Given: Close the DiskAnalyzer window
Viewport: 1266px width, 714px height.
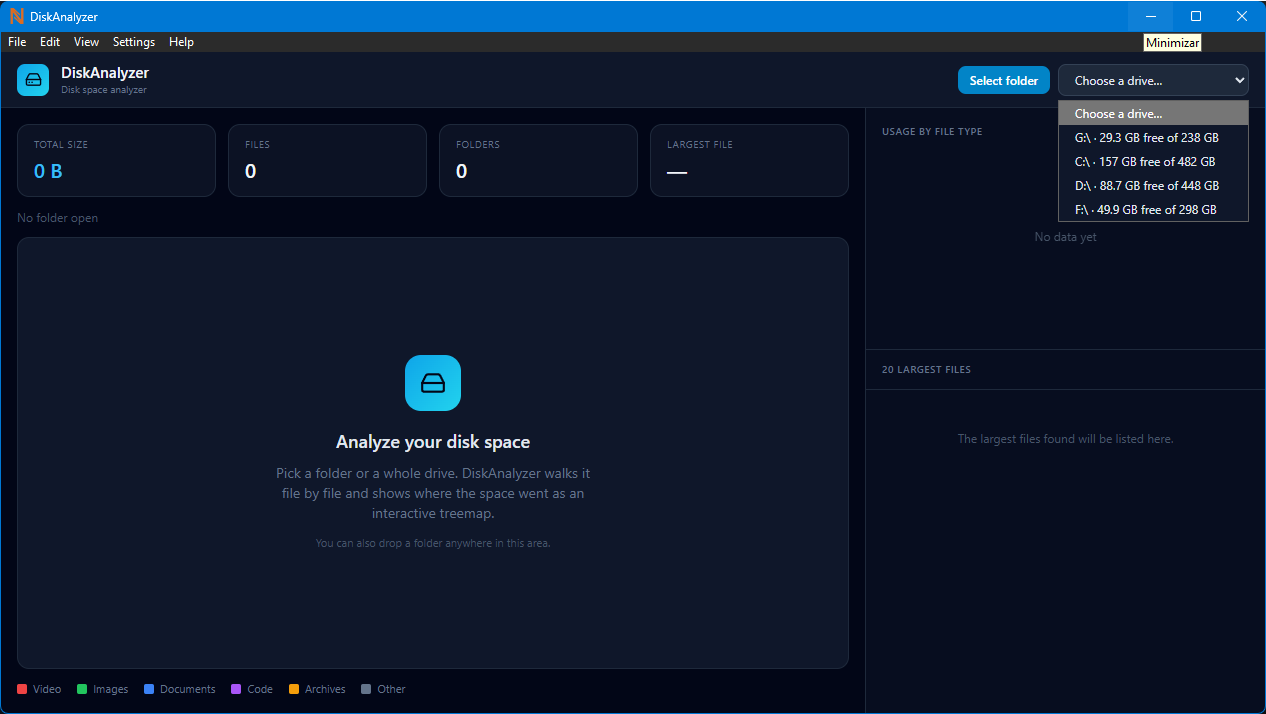Looking at the screenshot, I should pos(1242,16).
